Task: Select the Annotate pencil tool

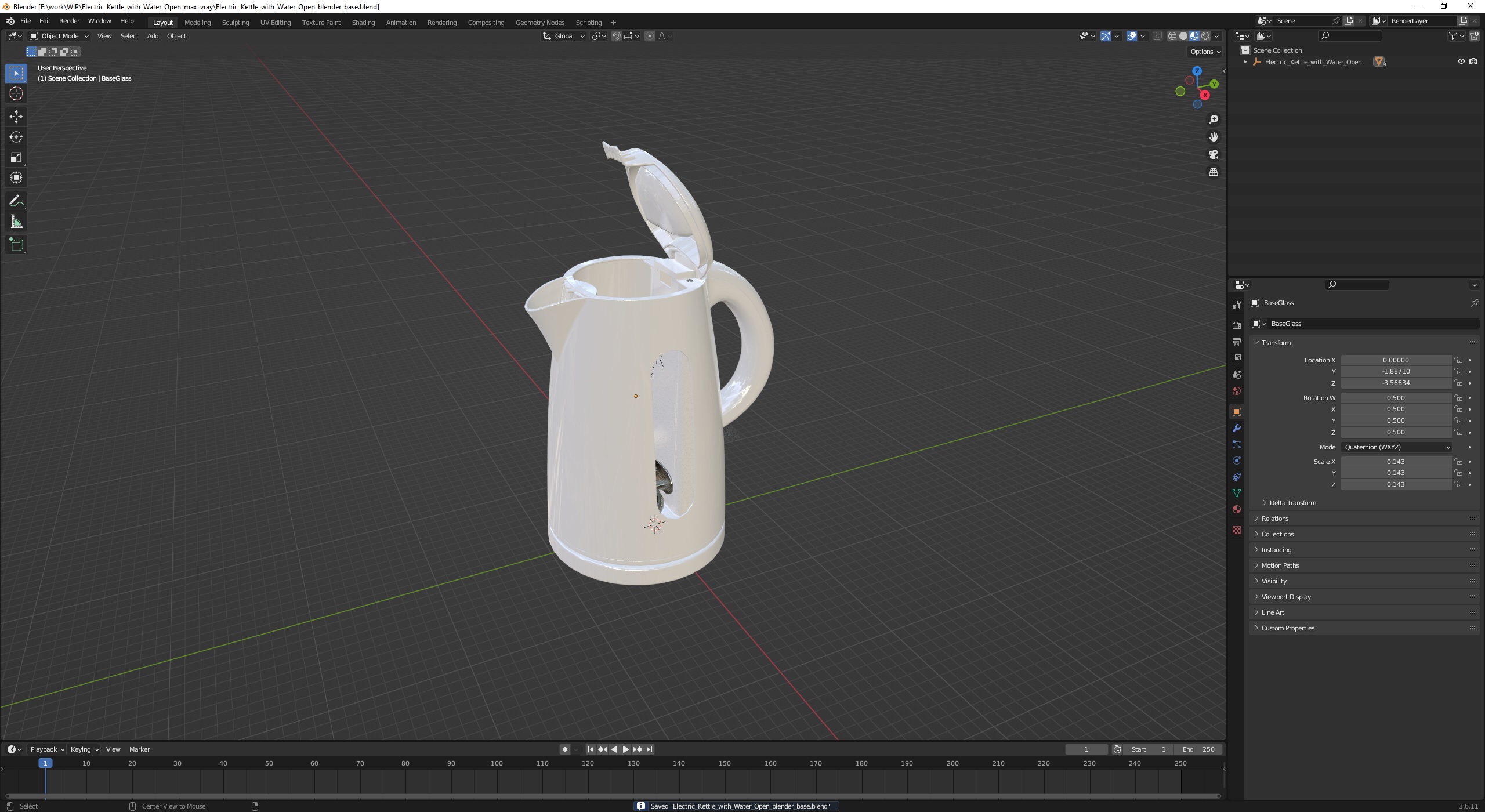Action: coord(16,201)
